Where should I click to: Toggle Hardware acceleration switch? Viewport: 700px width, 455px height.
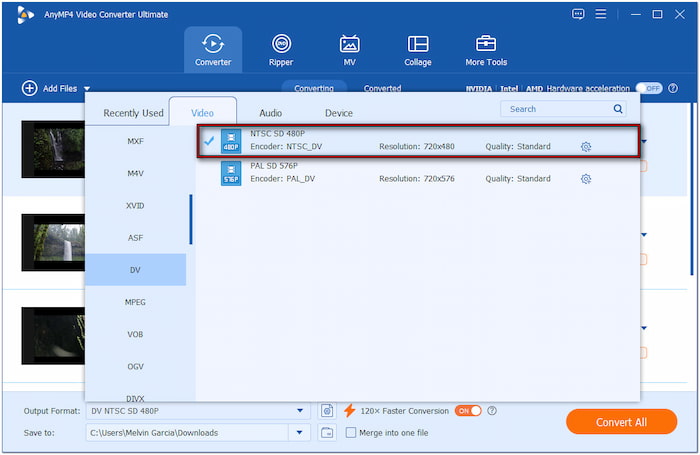[649, 88]
